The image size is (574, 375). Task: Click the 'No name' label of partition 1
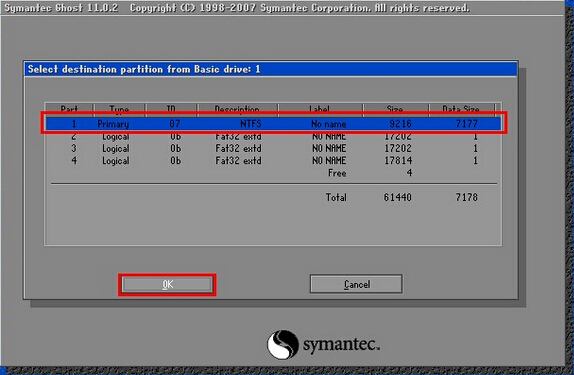click(328, 124)
